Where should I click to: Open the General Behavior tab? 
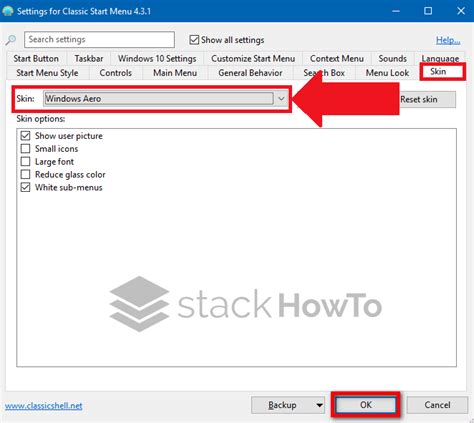coord(250,73)
